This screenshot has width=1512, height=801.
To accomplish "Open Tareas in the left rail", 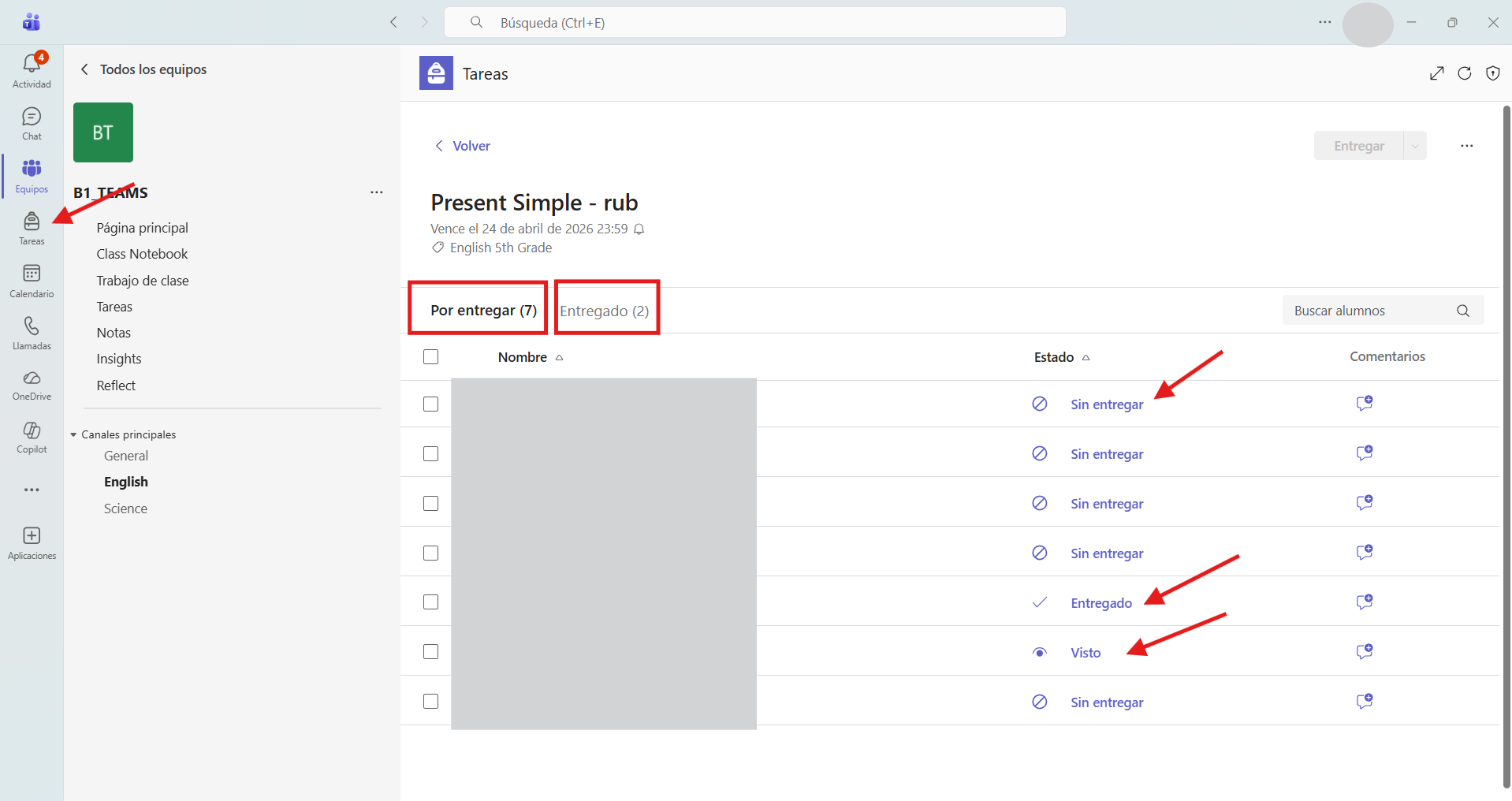I will click(x=32, y=229).
